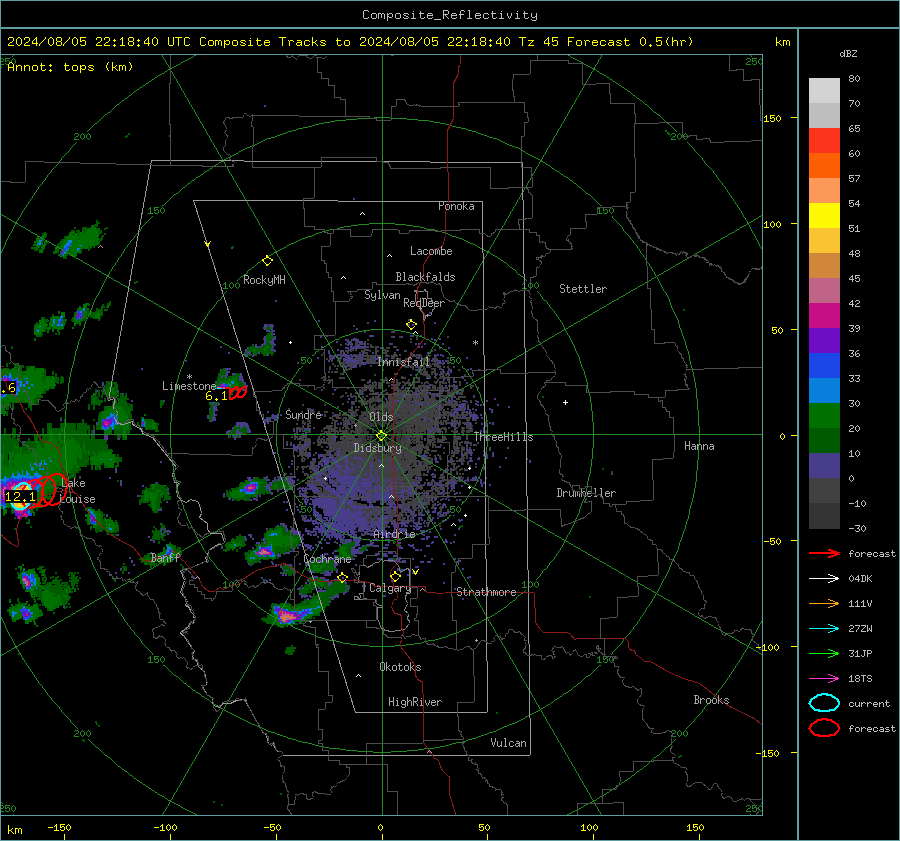Click the red storm track ellipses near Lake Louise
The height and width of the screenshot is (841, 900).
click(49, 489)
